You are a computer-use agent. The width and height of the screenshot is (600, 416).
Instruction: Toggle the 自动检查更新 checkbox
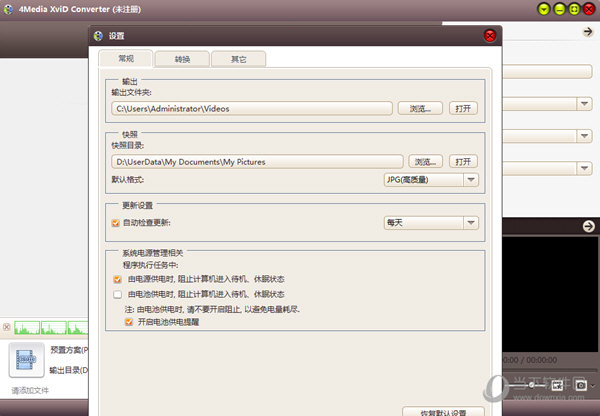(116, 223)
